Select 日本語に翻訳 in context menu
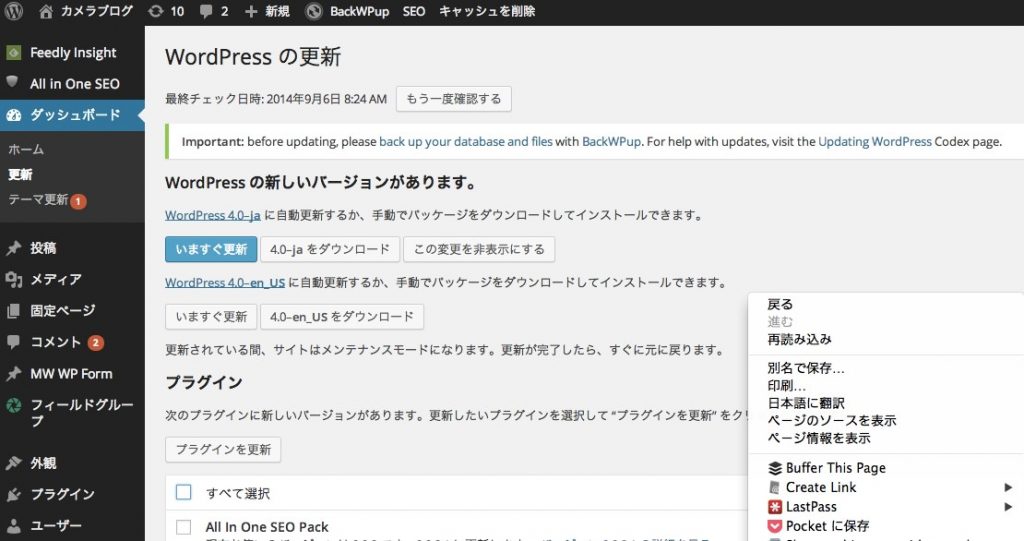This screenshot has height=541, width=1024. [x=806, y=403]
